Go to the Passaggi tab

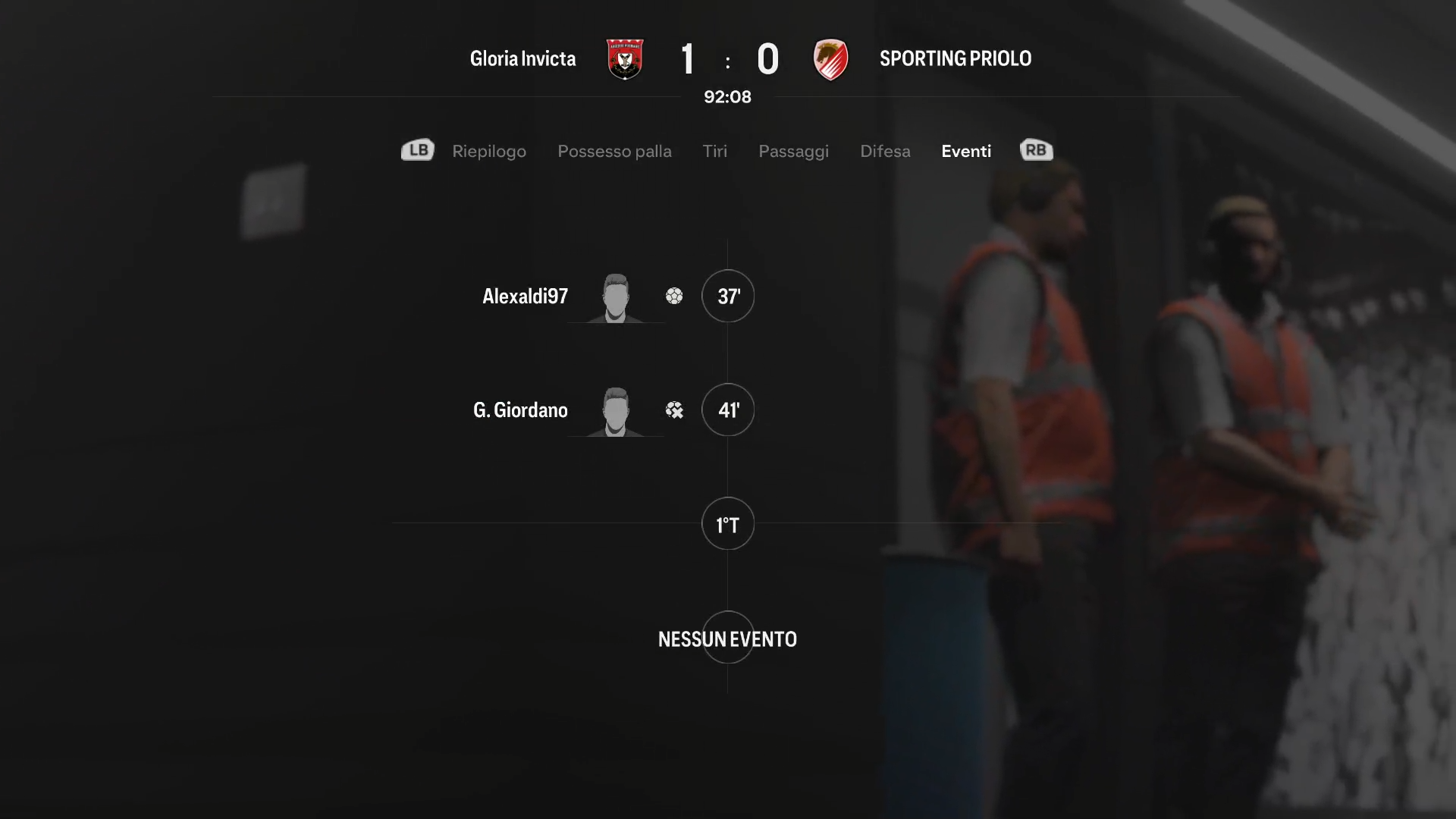coord(793,151)
